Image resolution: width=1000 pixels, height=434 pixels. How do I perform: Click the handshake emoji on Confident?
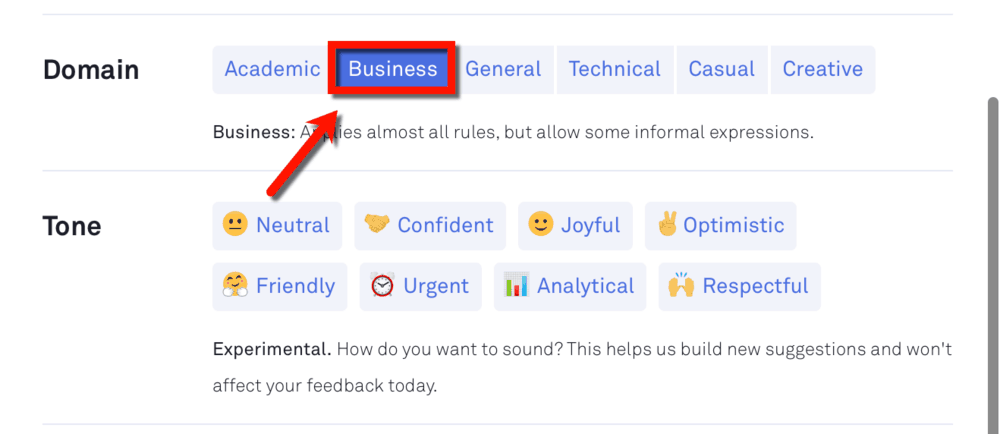tap(377, 224)
